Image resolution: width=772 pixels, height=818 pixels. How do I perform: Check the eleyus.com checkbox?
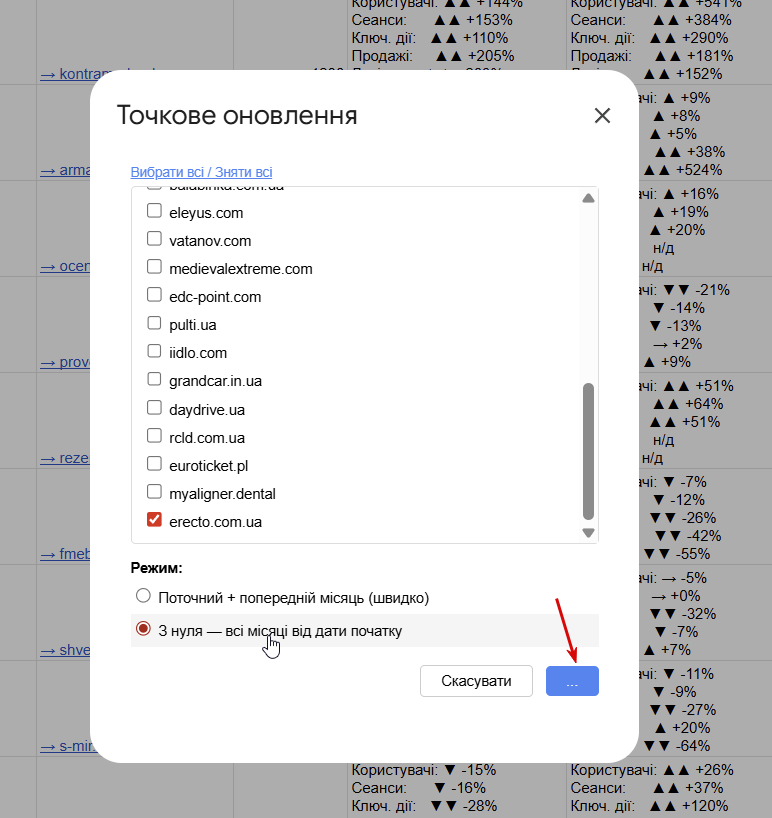(154, 211)
